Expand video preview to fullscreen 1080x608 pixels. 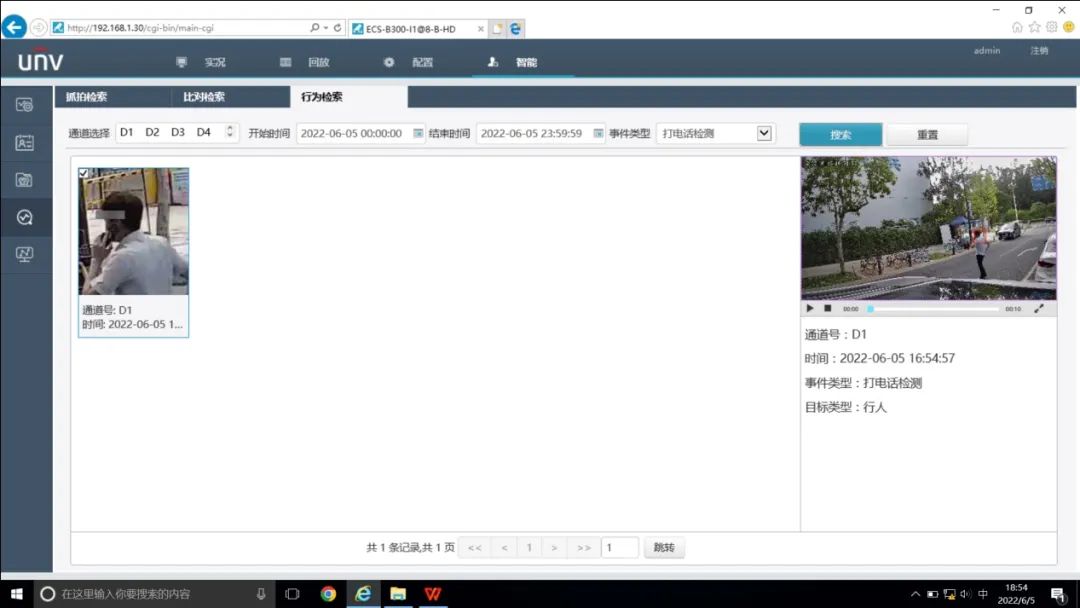pyautogui.click(x=1038, y=309)
